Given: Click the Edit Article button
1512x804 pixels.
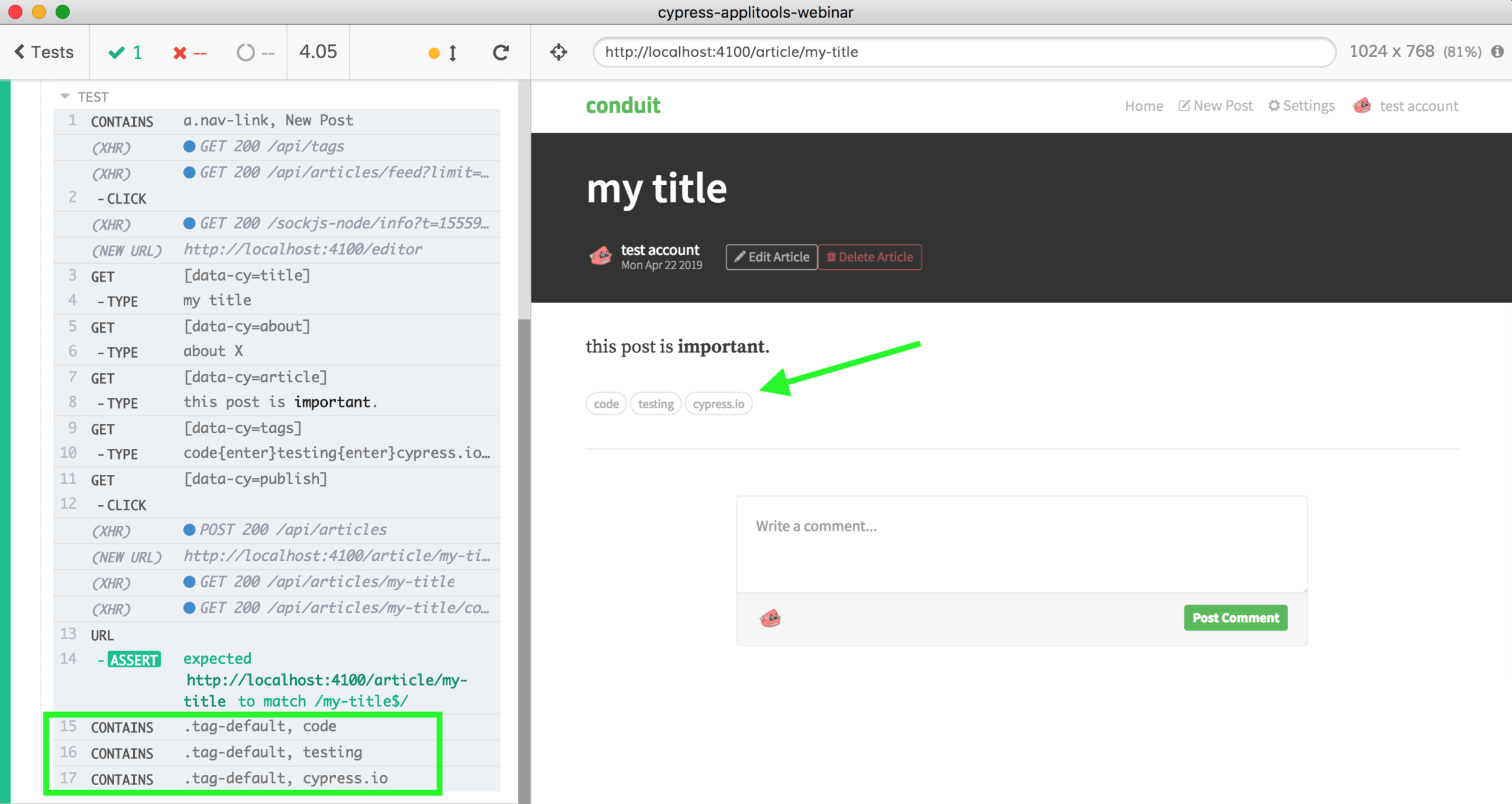Looking at the screenshot, I should [771, 257].
